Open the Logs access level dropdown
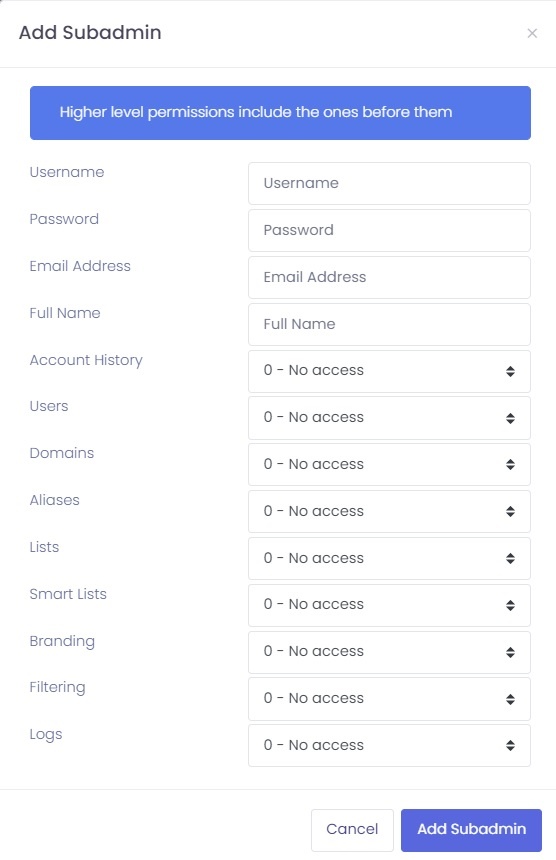The width and height of the screenshot is (556, 860). tap(389, 745)
